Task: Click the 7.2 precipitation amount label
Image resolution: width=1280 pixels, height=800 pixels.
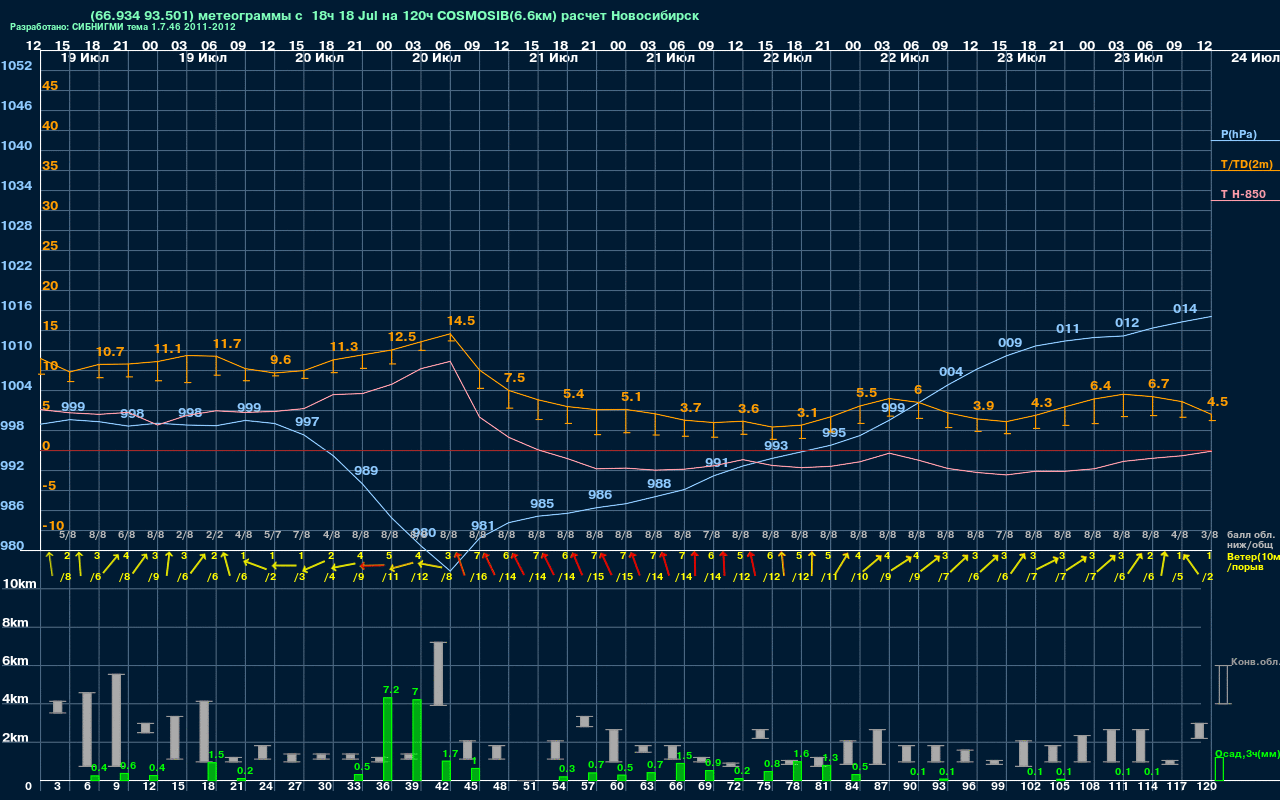Action: [x=391, y=690]
